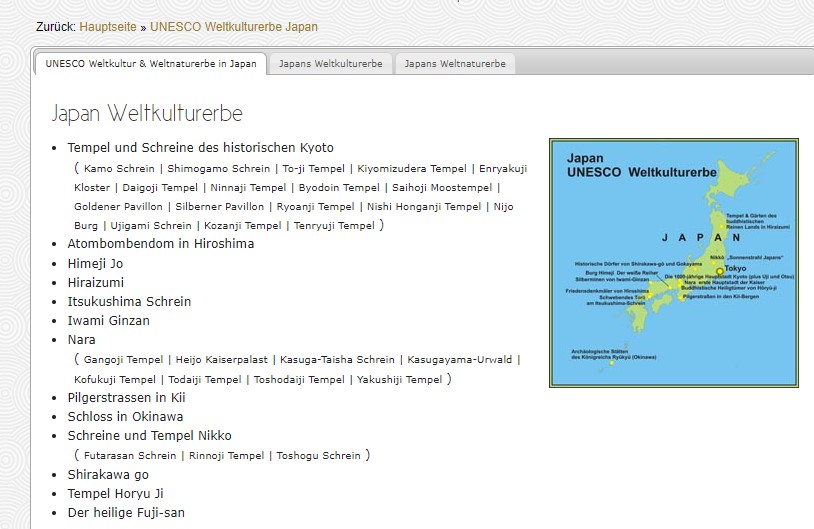The width and height of the screenshot is (814, 529).
Task: Select UNESCO Weltkultur & Weltnaturerbe in Japan tab
Action: click(x=151, y=63)
